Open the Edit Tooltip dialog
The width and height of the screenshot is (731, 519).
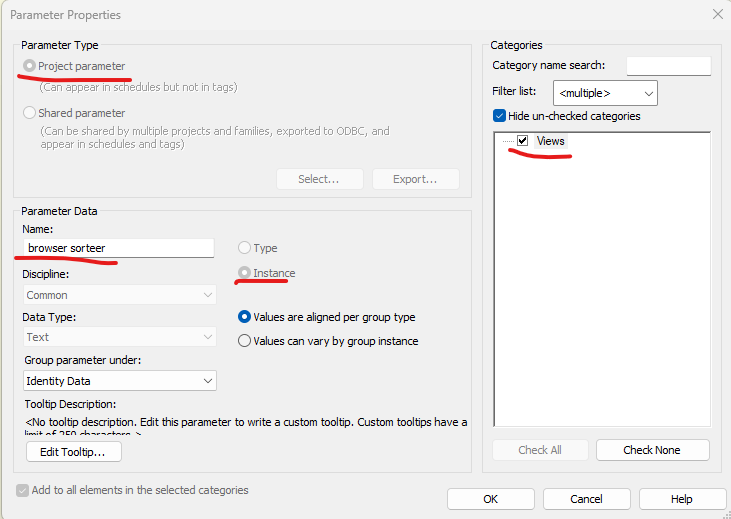(74, 451)
